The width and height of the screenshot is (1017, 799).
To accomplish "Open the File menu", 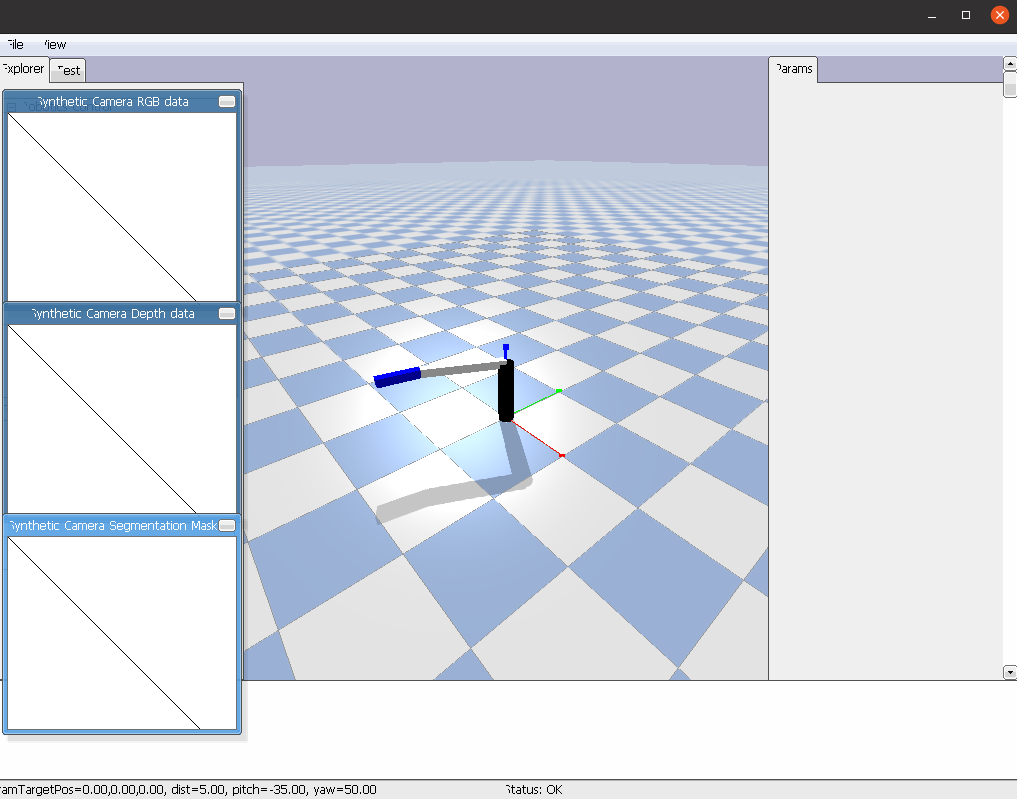I will coord(14,44).
